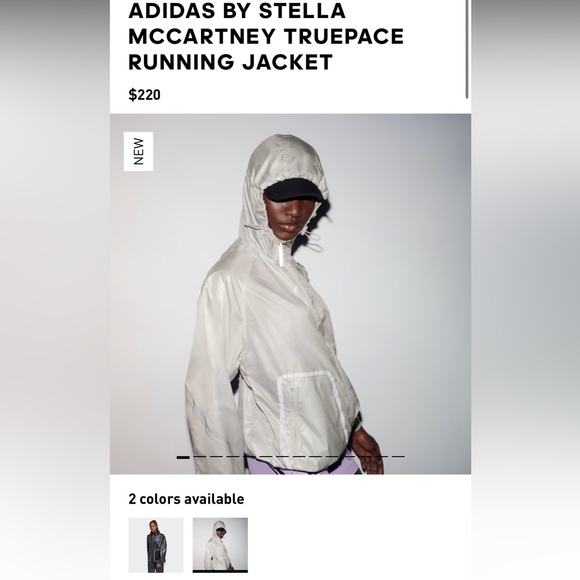Go to the fifth carousel image dash
This screenshot has width=580, height=580.
pos(249,456)
